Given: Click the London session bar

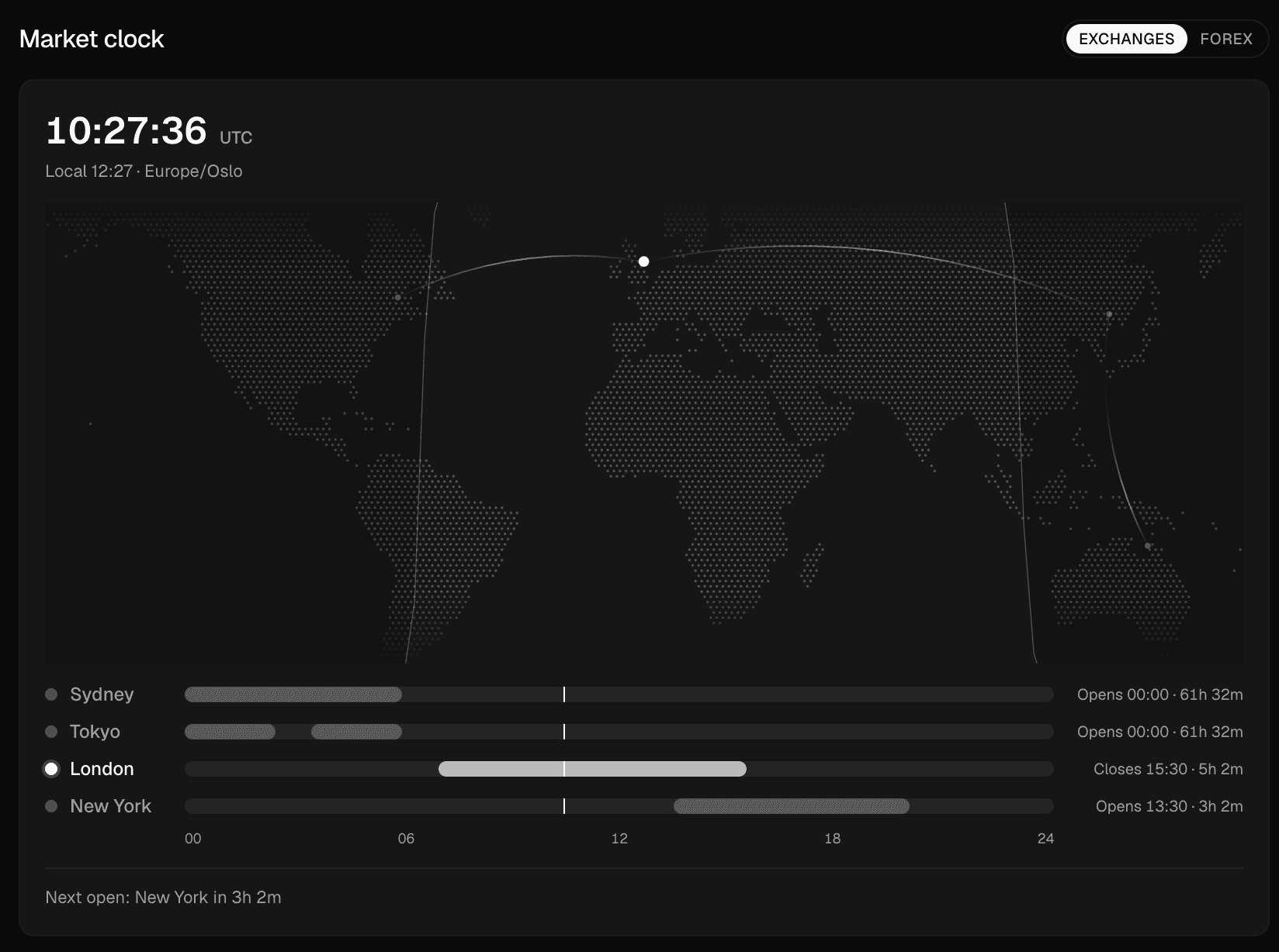Looking at the screenshot, I should 592,769.
